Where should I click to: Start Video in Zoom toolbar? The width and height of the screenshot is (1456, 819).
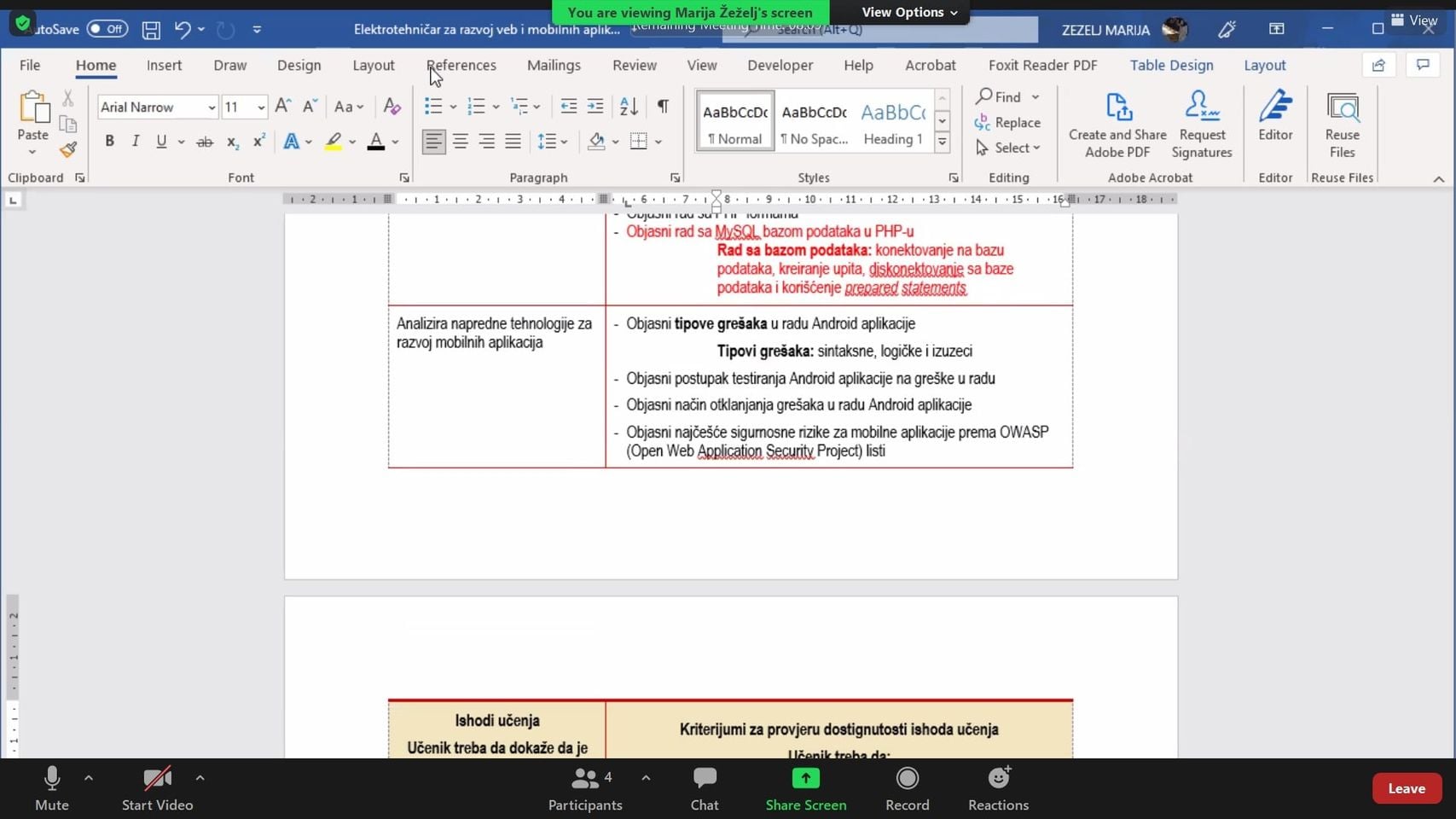coord(157,788)
